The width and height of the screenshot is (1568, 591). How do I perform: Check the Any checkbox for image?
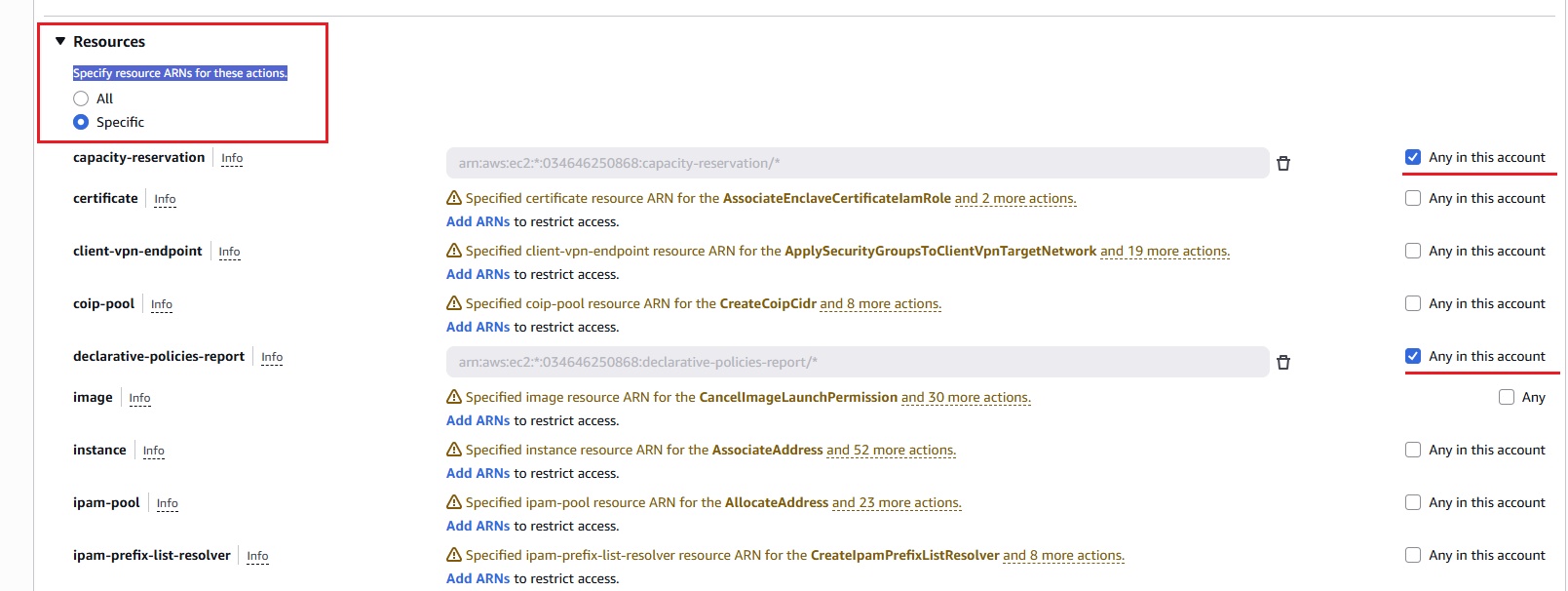coord(1506,397)
